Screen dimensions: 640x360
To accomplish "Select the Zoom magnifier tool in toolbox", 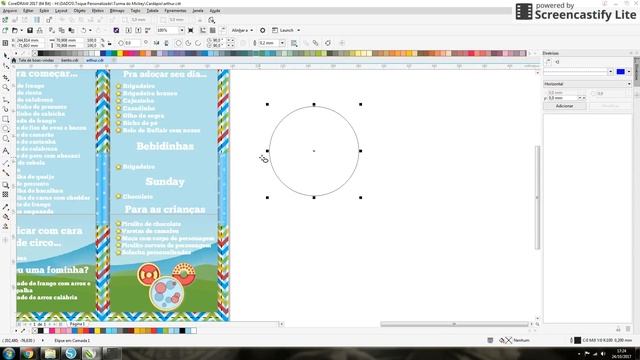I will point(6,88).
